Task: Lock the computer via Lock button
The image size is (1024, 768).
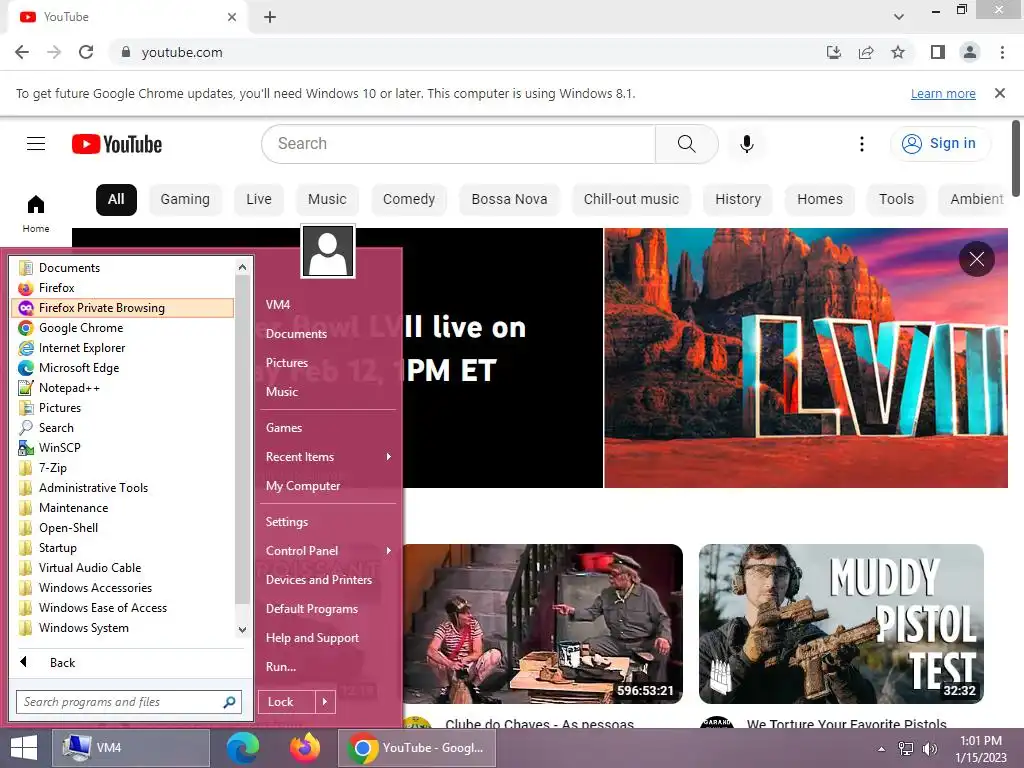Action: [x=287, y=702]
